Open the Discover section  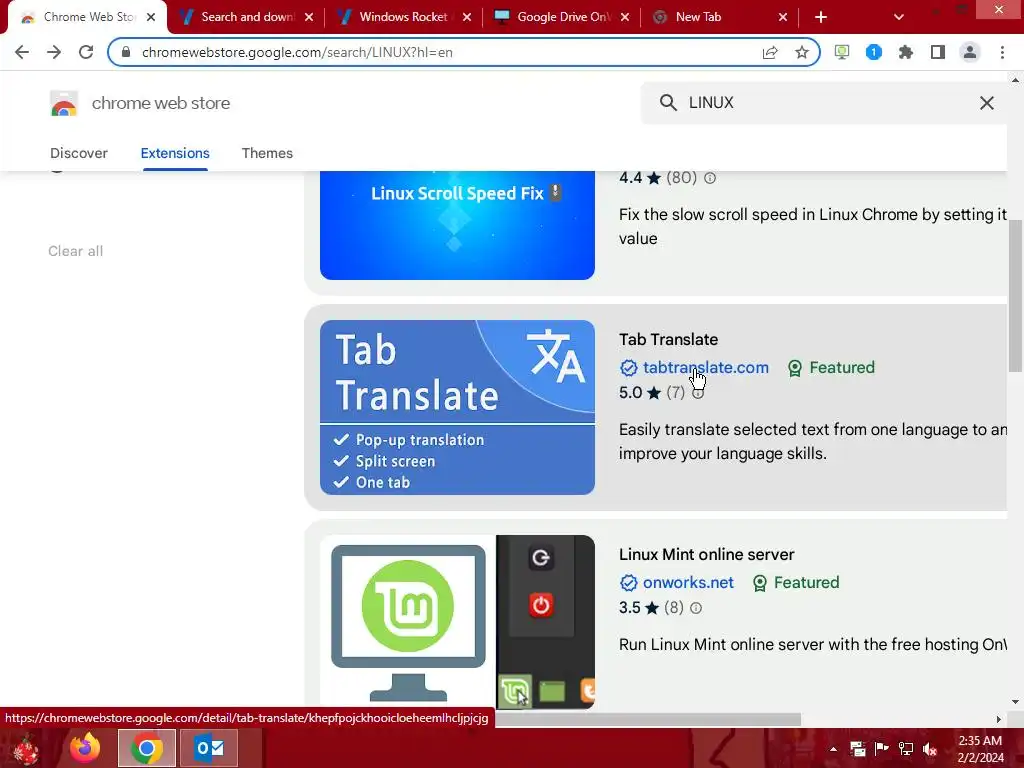tap(78, 153)
